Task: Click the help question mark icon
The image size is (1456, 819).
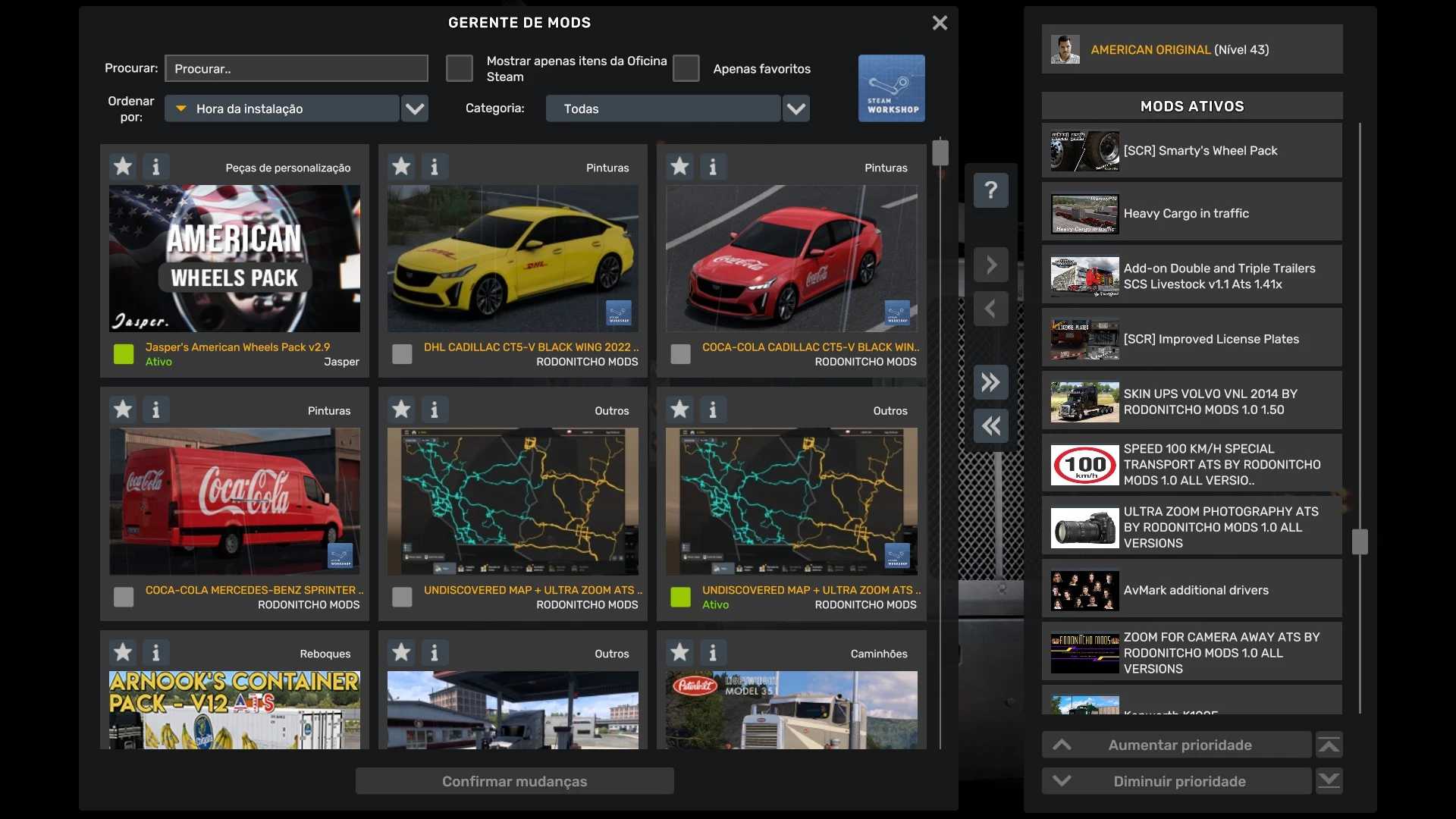Action: [x=990, y=190]
